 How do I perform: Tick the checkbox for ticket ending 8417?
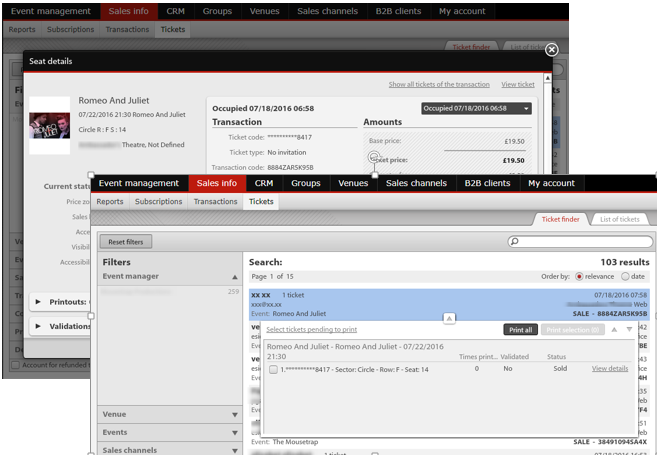(273, 370)
